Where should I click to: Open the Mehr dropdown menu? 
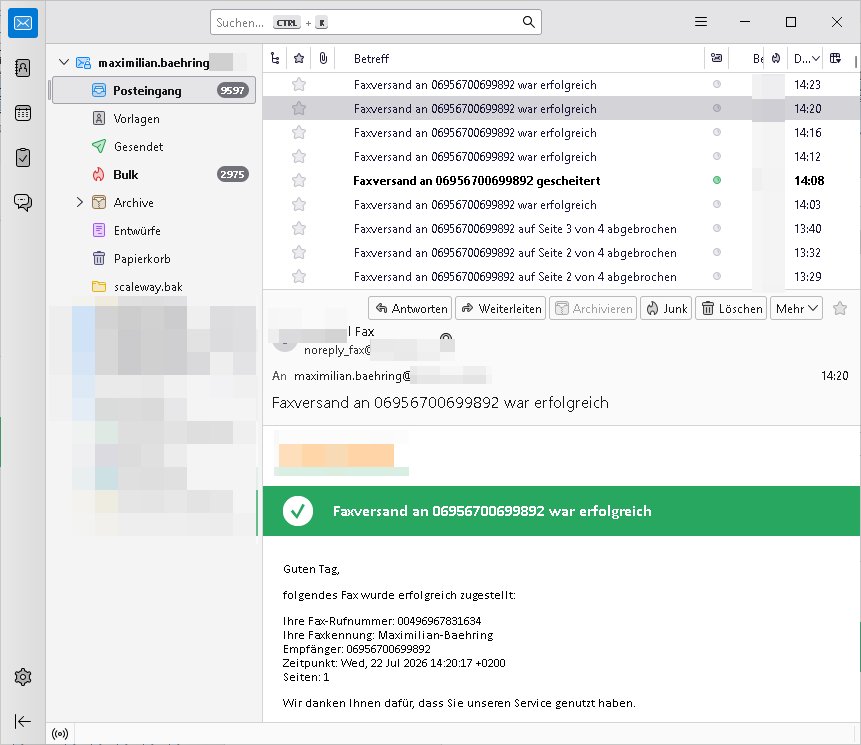coord(796,309)
